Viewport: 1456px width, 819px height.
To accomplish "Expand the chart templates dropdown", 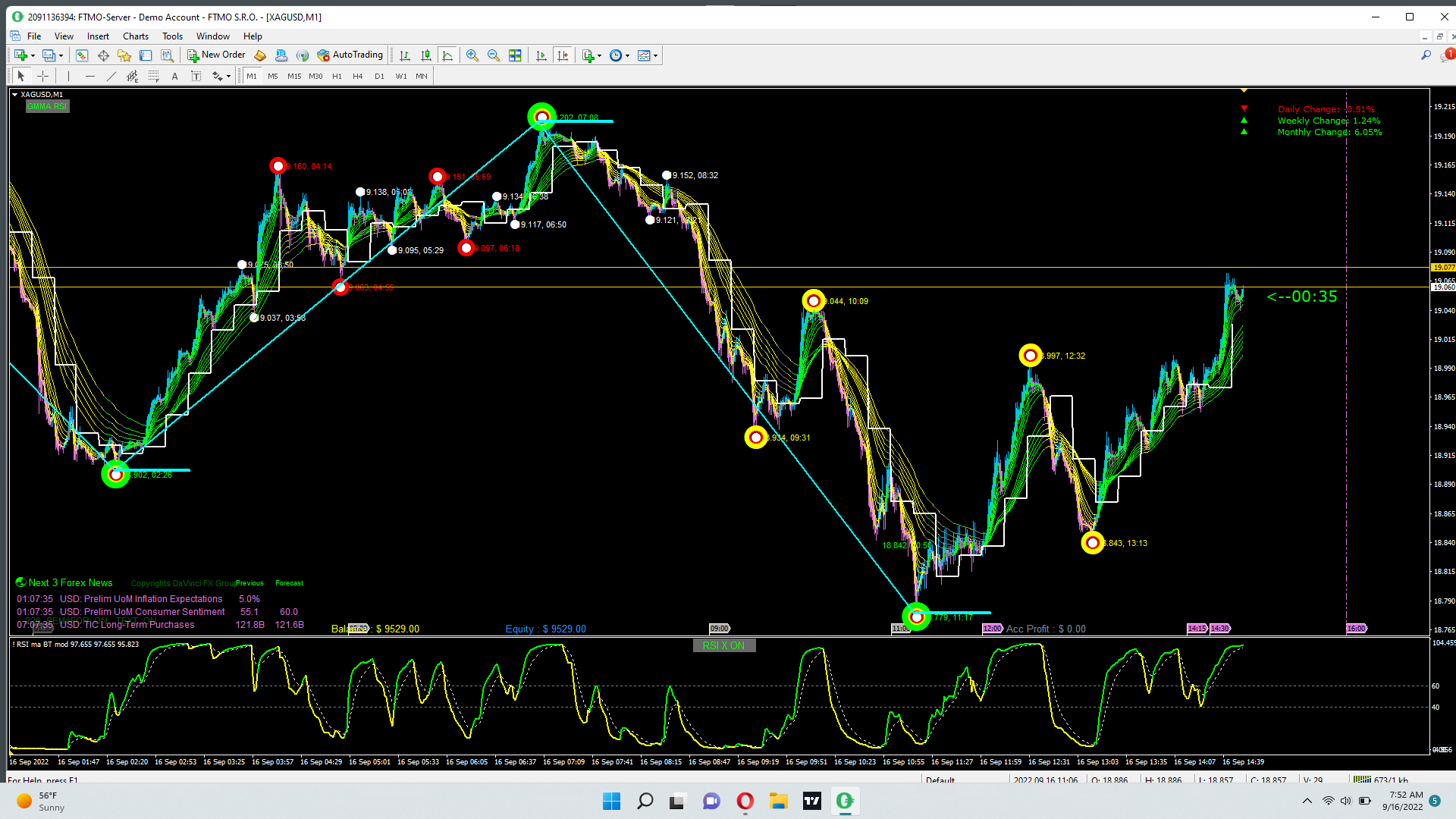I will coord(656,55).
